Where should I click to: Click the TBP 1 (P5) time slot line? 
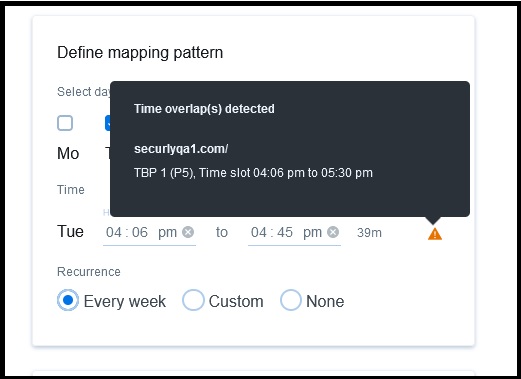click(253, 173)
